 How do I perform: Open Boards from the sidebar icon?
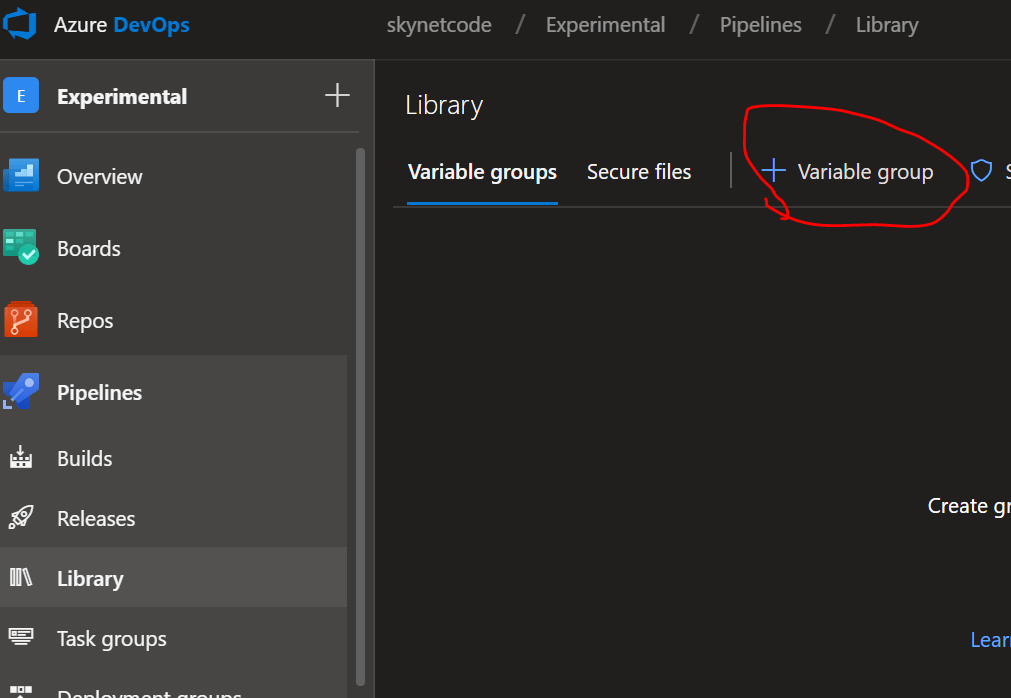(x=20, y=248)
